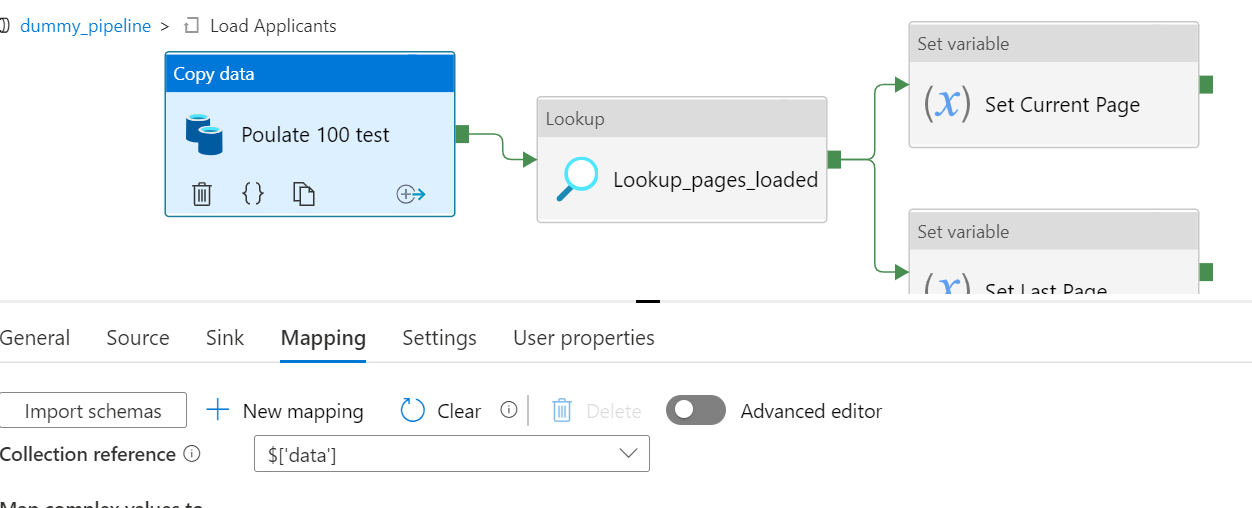Open the Collection reference dropdown
Image resolution: width=1252 pixels, height=508 pixels.
point(452,453)
